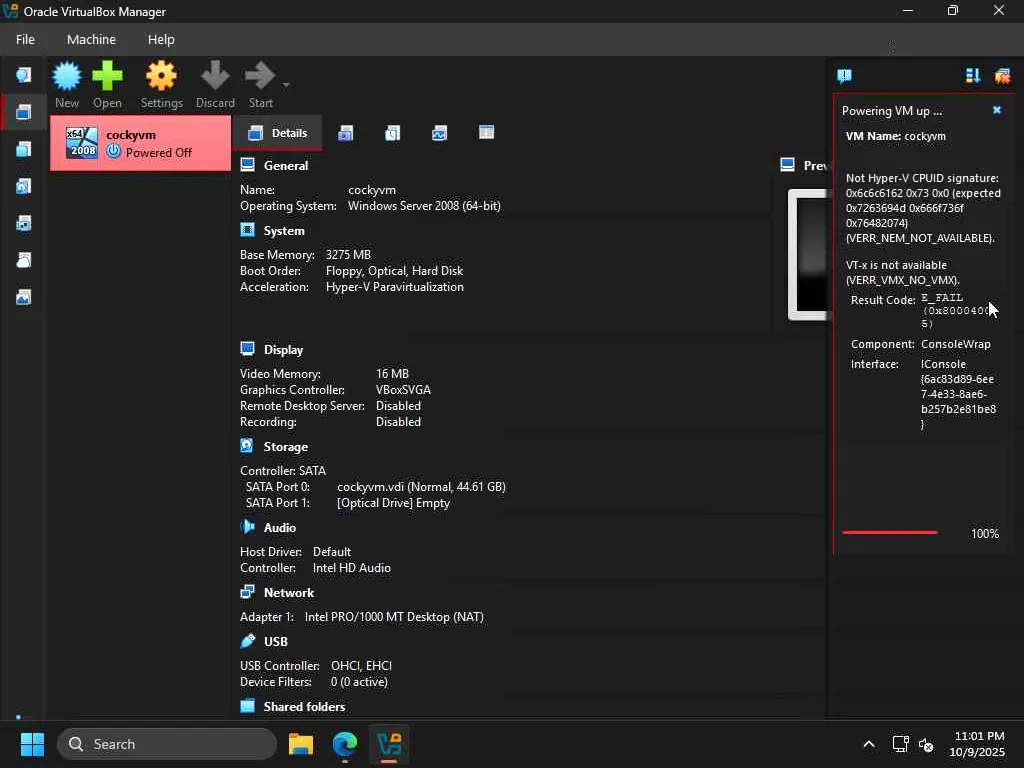This screenshot has height=768, width=1024.
Task: Switch to the Activity tab icon
Action: click(x=440, y=133)
